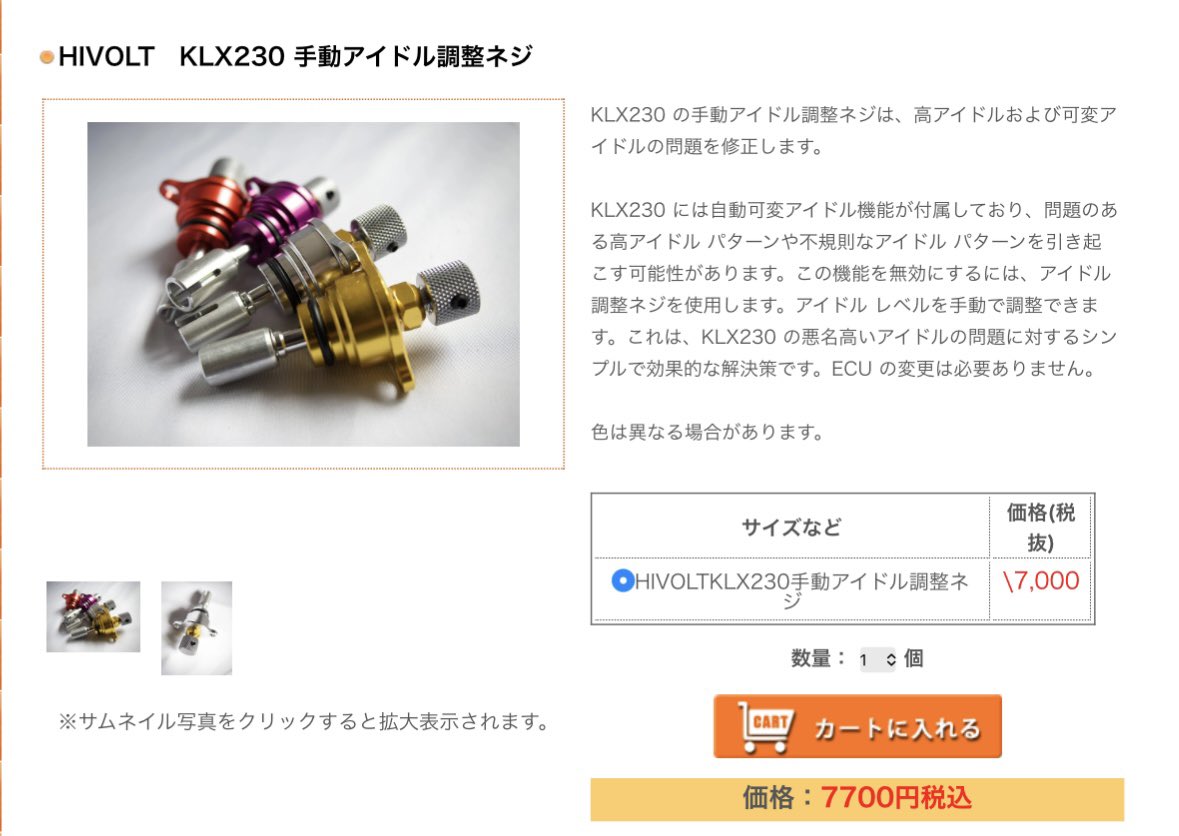
Task: Click the サイズなど table header
Action: pyautogui.click(x=791, y=527)
